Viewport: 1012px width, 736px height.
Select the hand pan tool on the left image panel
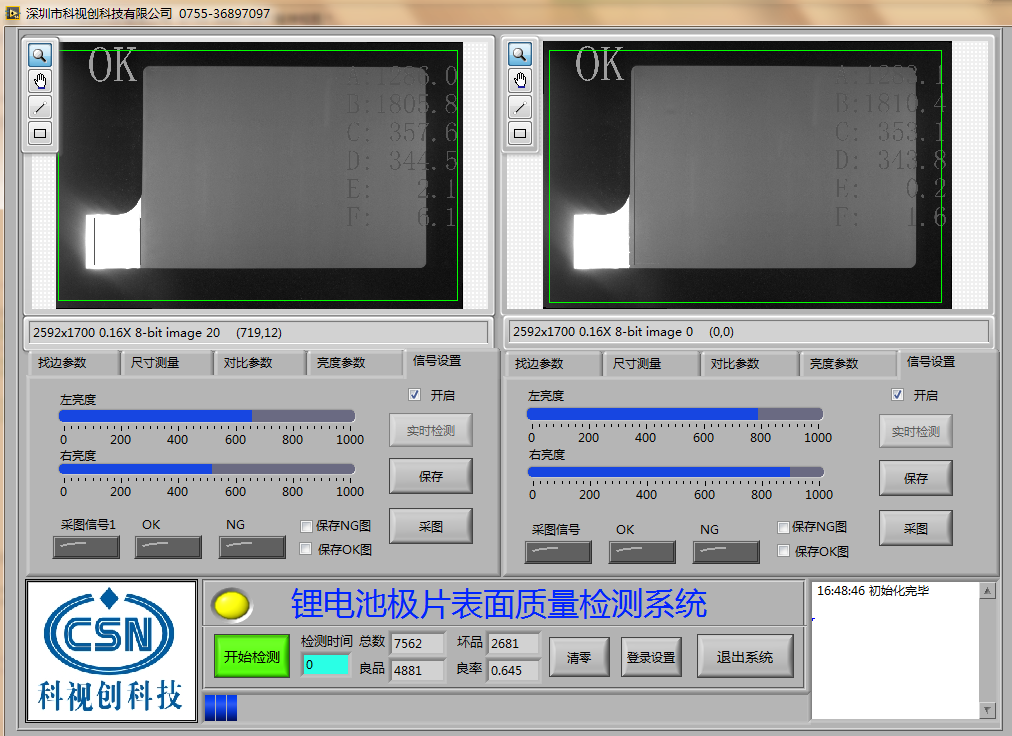pos(39,81)
